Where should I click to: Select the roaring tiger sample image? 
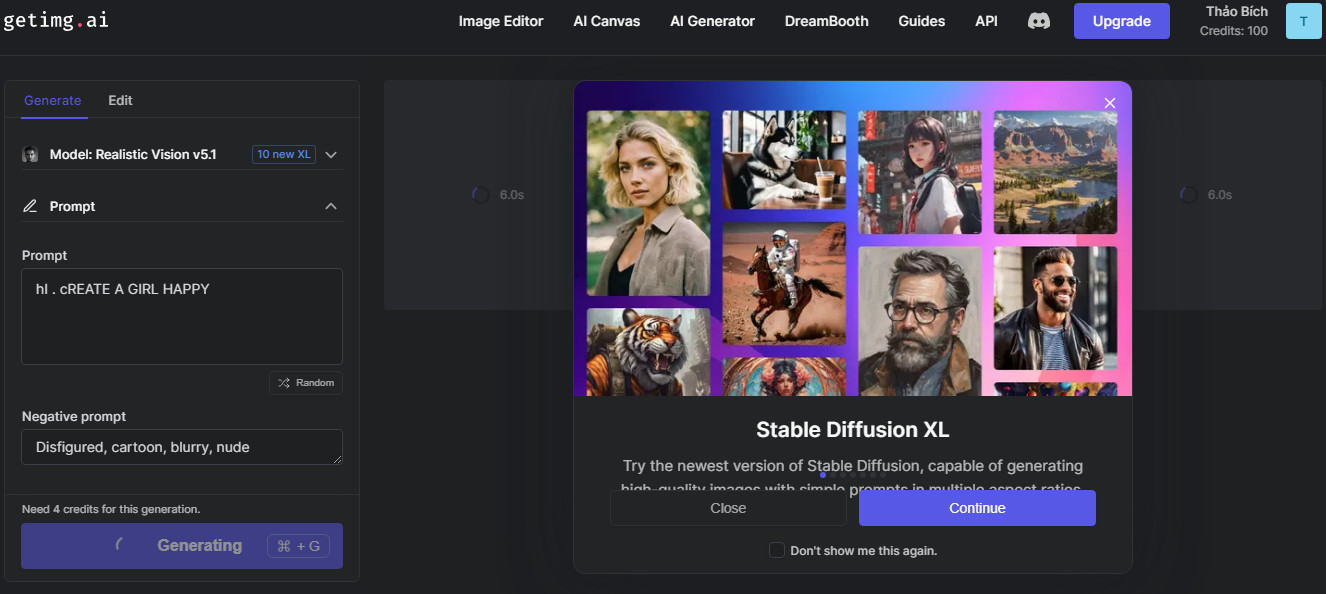pyautogui.click(x=648, y=352)
